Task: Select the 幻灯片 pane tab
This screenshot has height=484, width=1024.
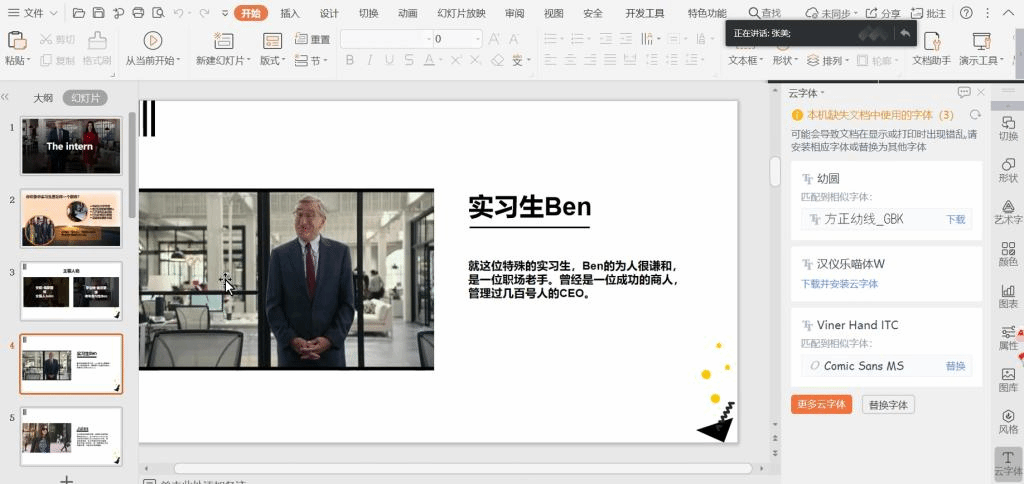Action: [86, 98]
